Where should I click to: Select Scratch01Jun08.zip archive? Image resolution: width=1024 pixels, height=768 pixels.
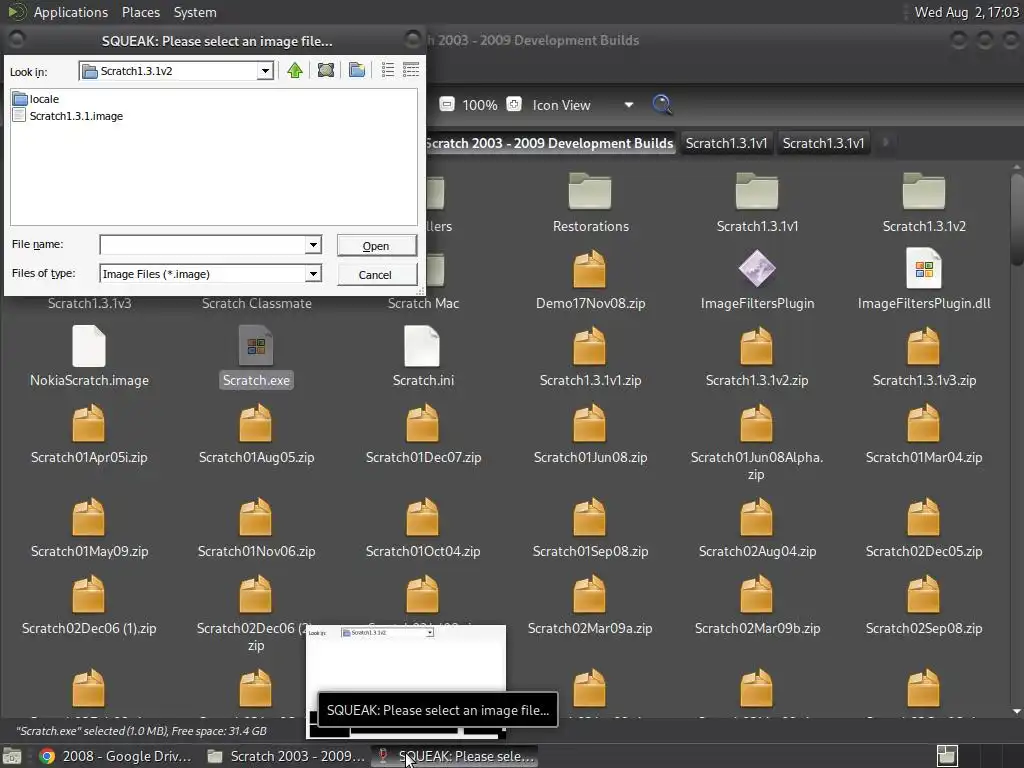[590, 434]
